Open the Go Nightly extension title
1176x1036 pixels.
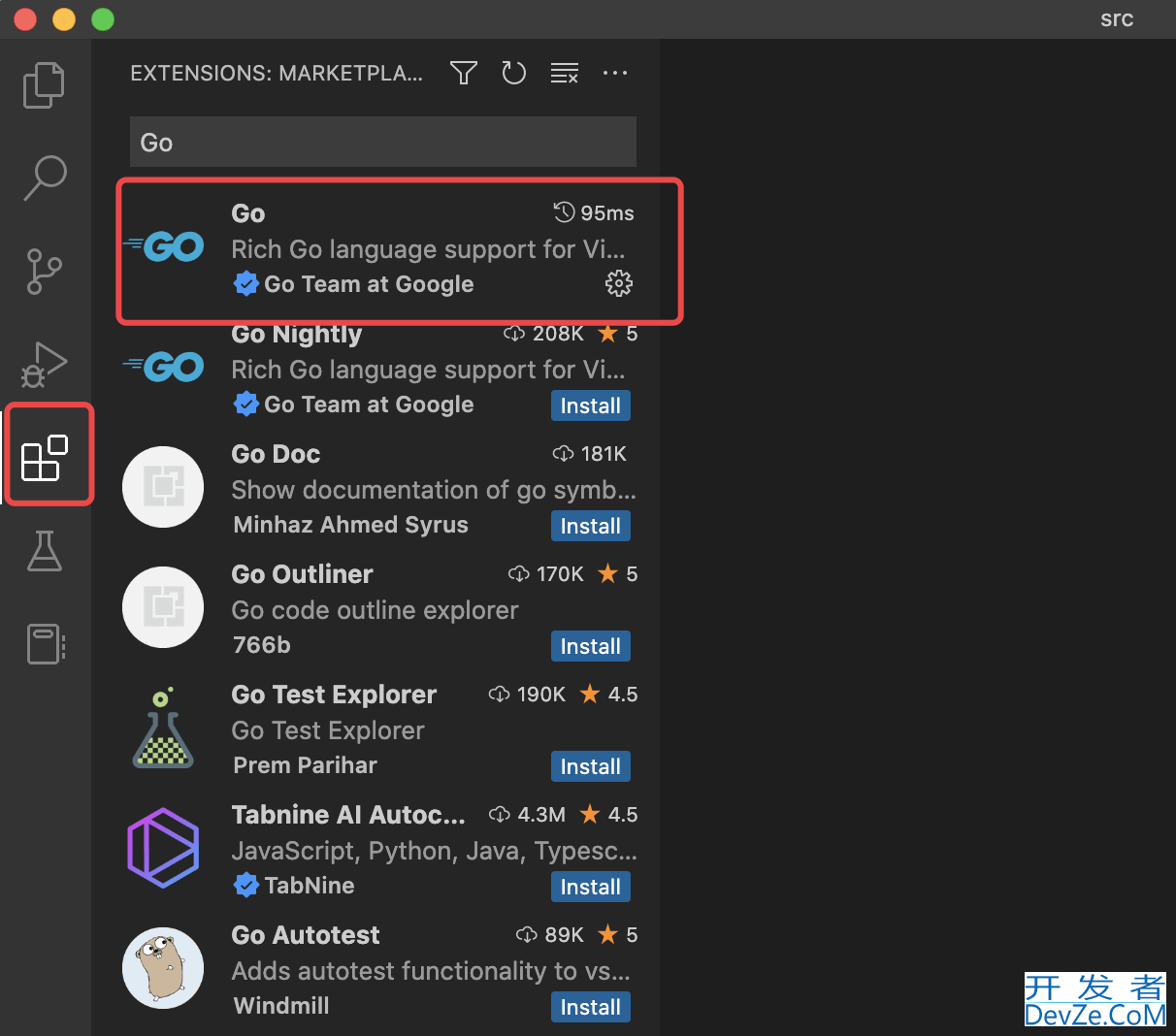(x=297, y=335)
